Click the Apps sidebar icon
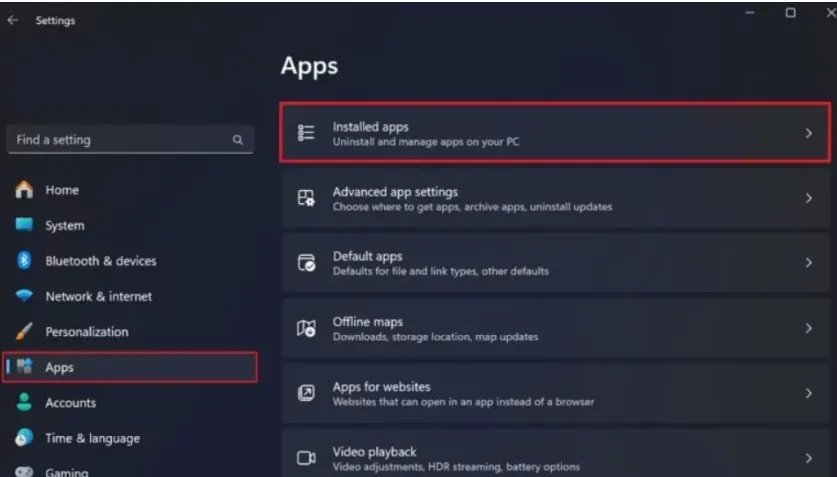This screenshot has width=837, height=477. pos(25,367)
